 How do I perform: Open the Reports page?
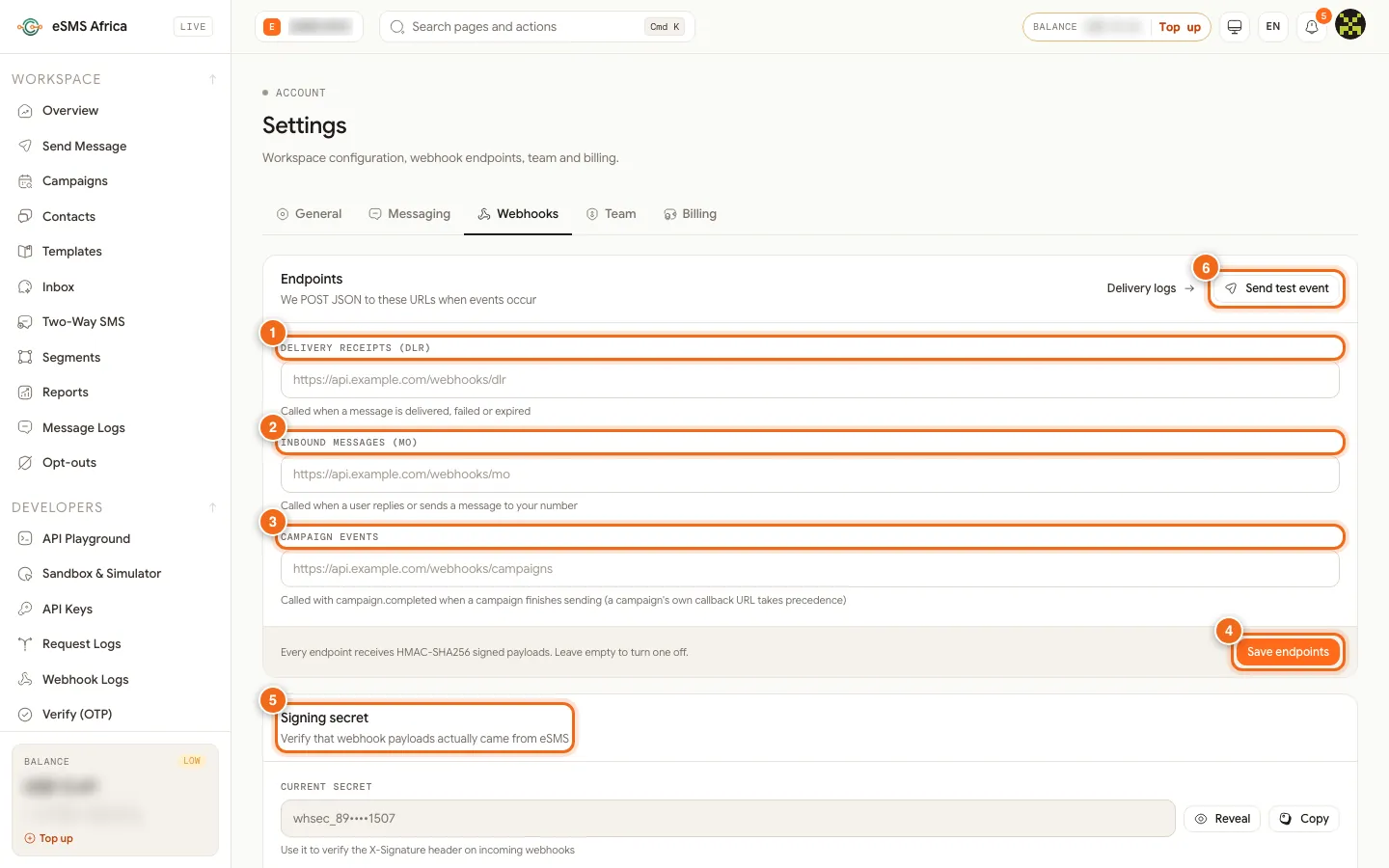115,393
